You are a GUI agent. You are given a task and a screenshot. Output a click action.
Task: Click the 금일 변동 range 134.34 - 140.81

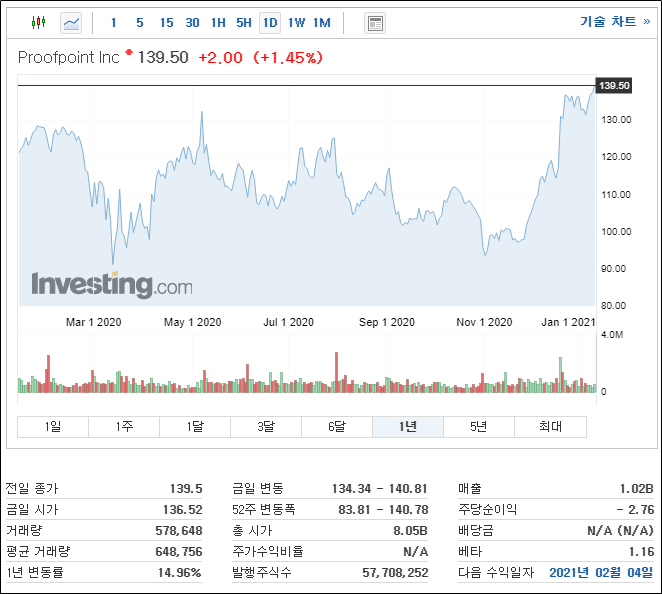click(x=380, y=488)
